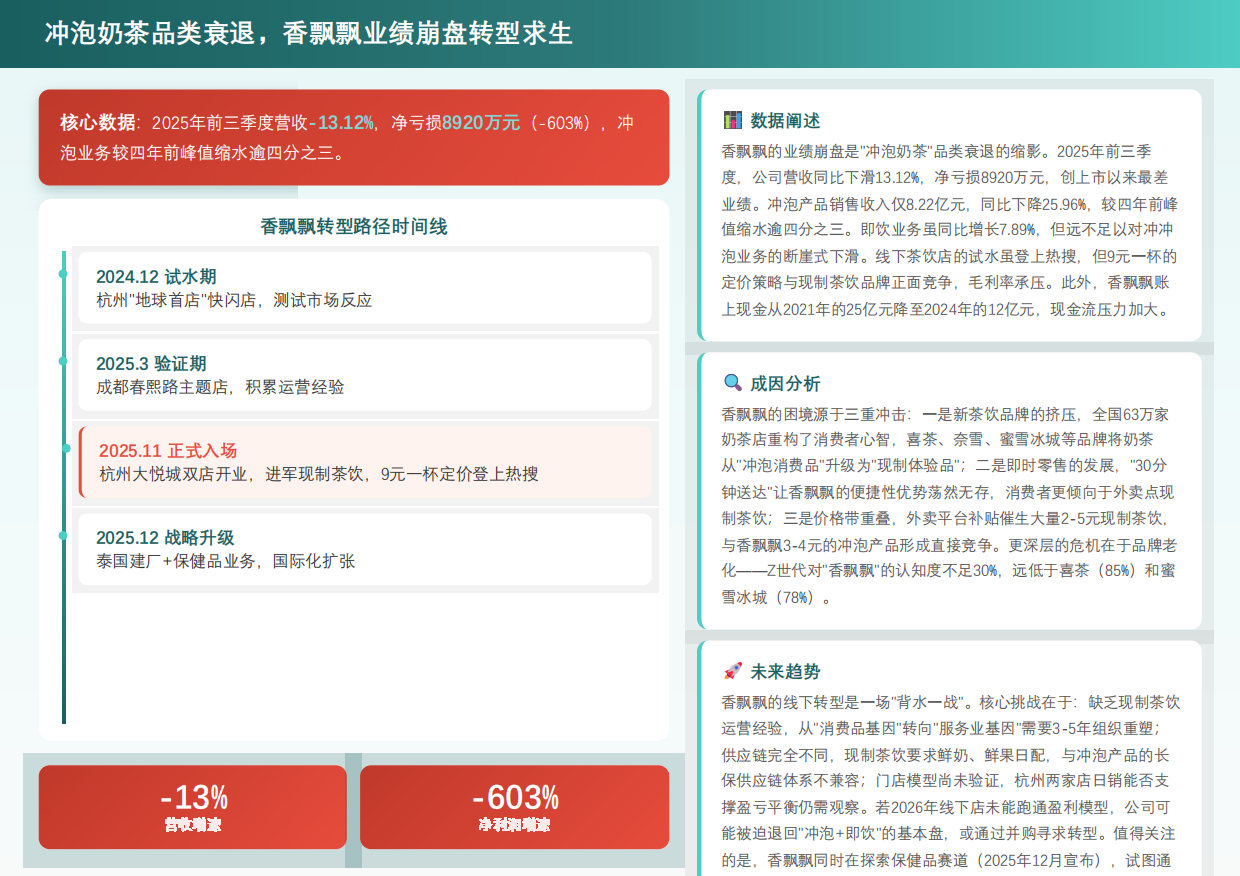
Task: Click the highlighted 8920万元 loss figure
Action: pyautogui.click(x=481, y=123)
